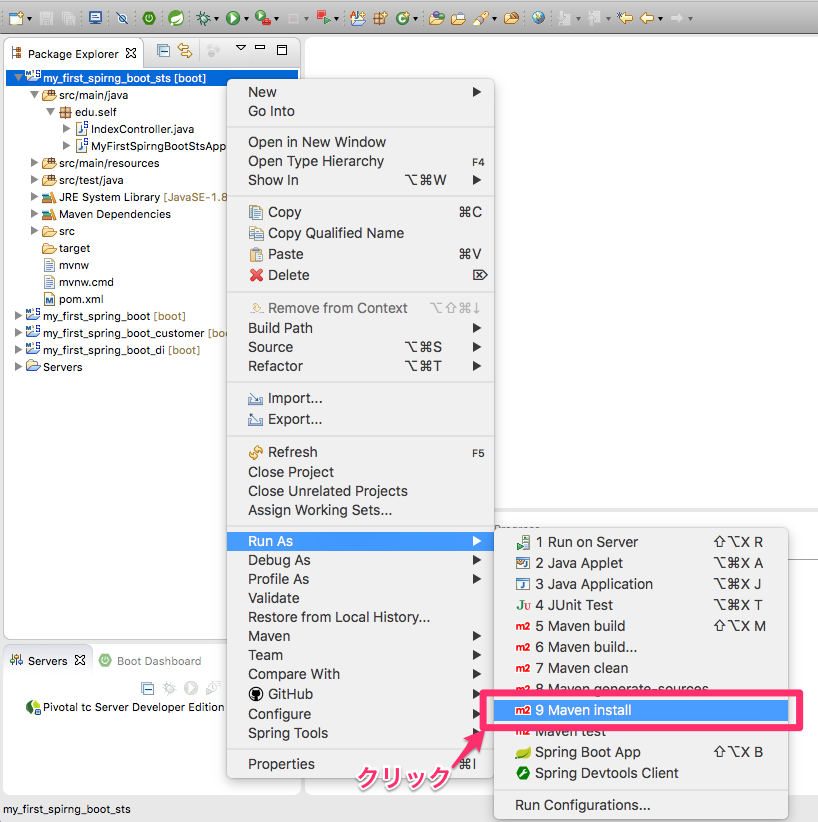Screen dimensions: 818x822
Task: Close the Servers view tab
Action: [80, 660]
